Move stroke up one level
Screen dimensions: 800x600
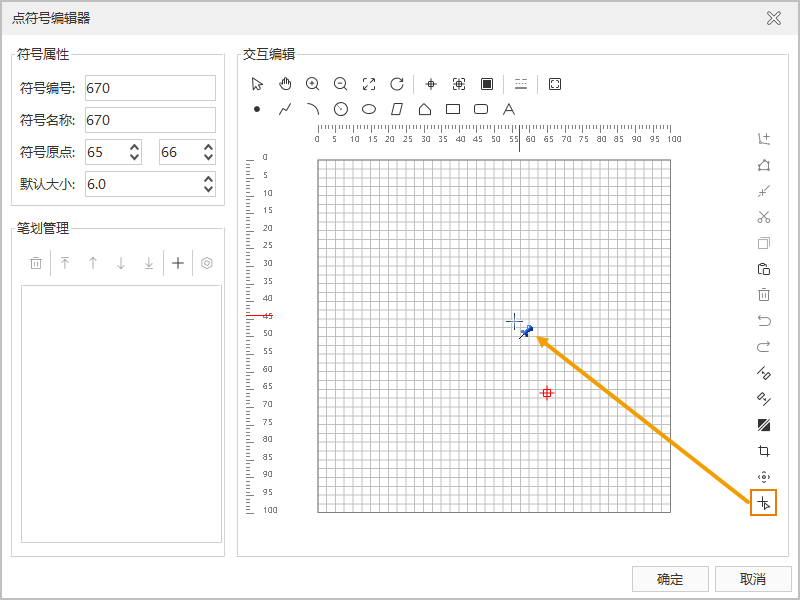point(93,263)
